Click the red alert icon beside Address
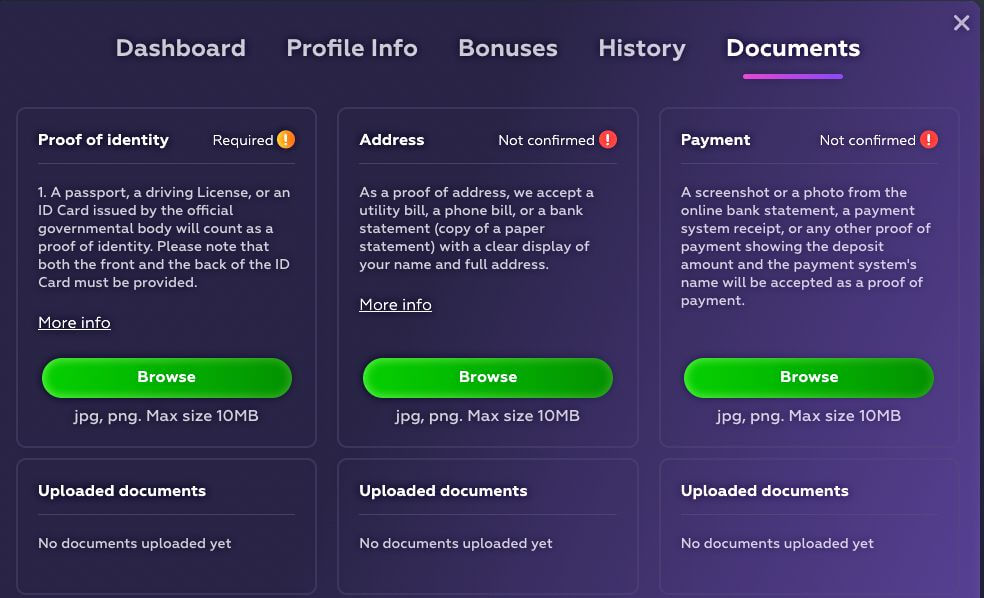The image size is (984, 598). [608, 140]
